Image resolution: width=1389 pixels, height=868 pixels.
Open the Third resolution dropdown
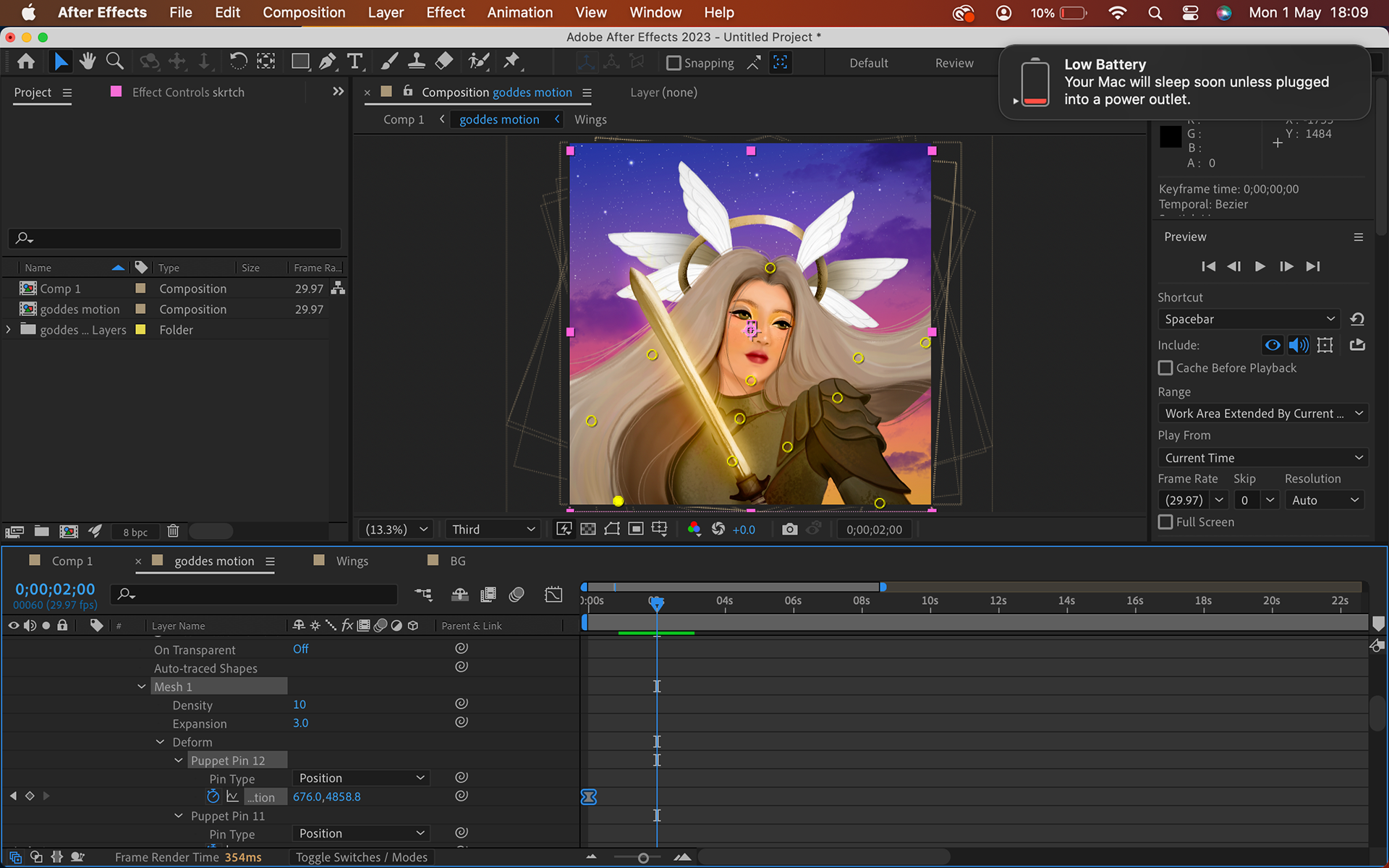(x=493, y=529)
